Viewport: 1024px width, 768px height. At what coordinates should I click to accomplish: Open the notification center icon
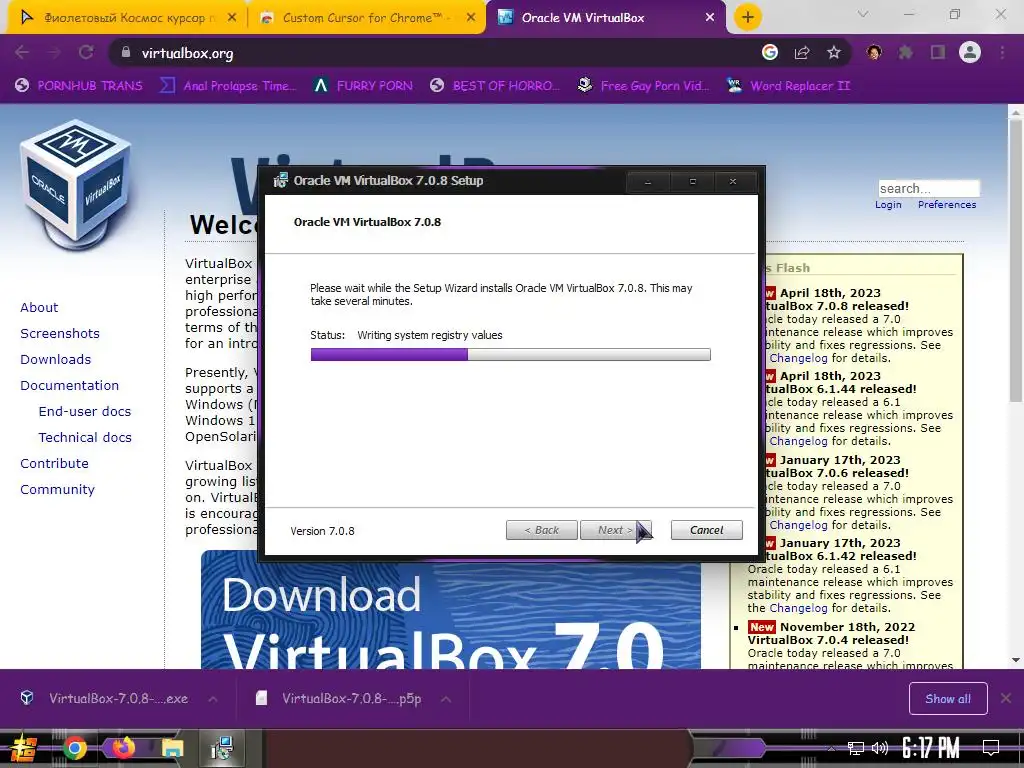click(x=991, y=748)
